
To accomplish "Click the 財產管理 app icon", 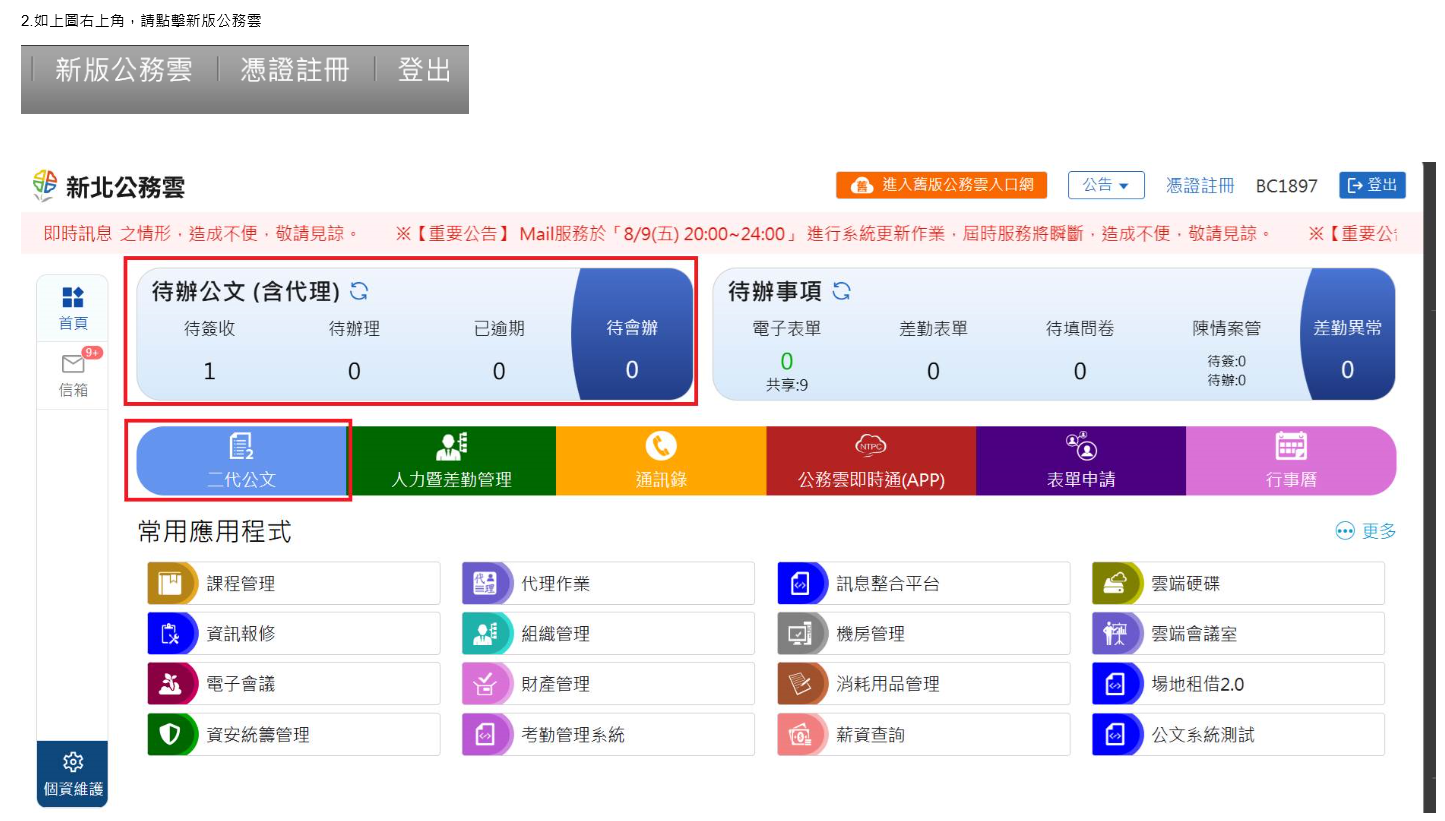I will point(485,684).
